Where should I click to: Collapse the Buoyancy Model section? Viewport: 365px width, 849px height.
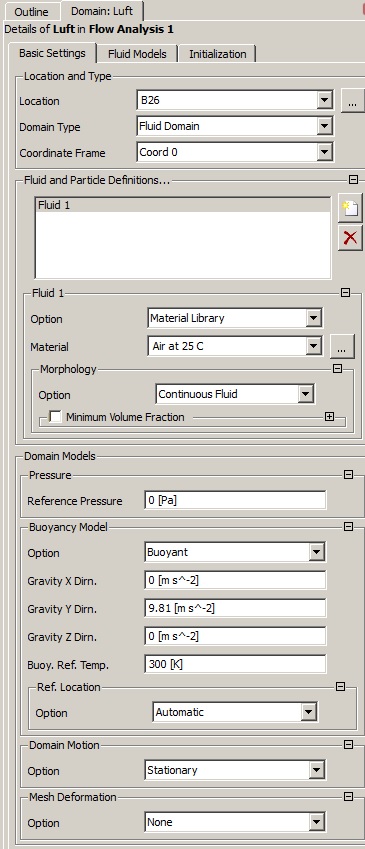tap(349, 526)
